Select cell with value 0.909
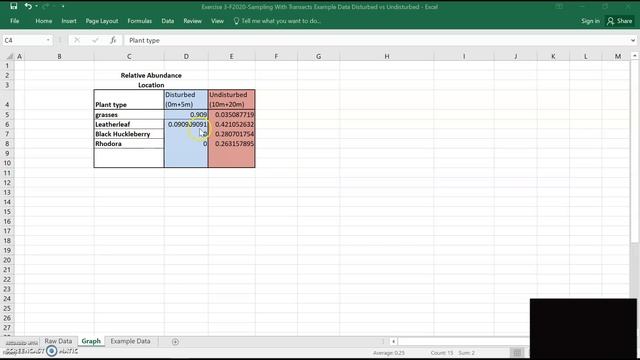The height and width of the screenshot is (360, 640). coord(186,115)
